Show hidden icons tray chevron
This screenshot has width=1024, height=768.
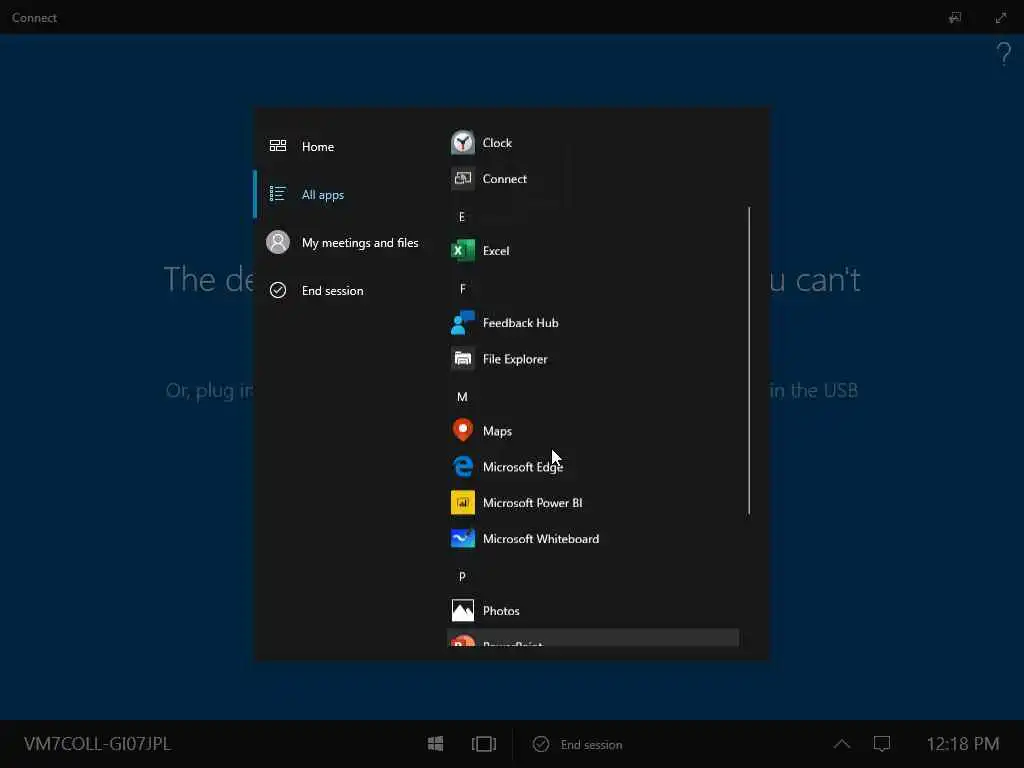[842, 743]
